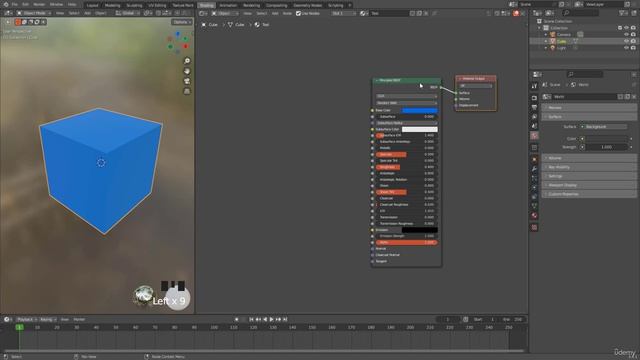Open the Material Output target dropdown

[476, 86]
